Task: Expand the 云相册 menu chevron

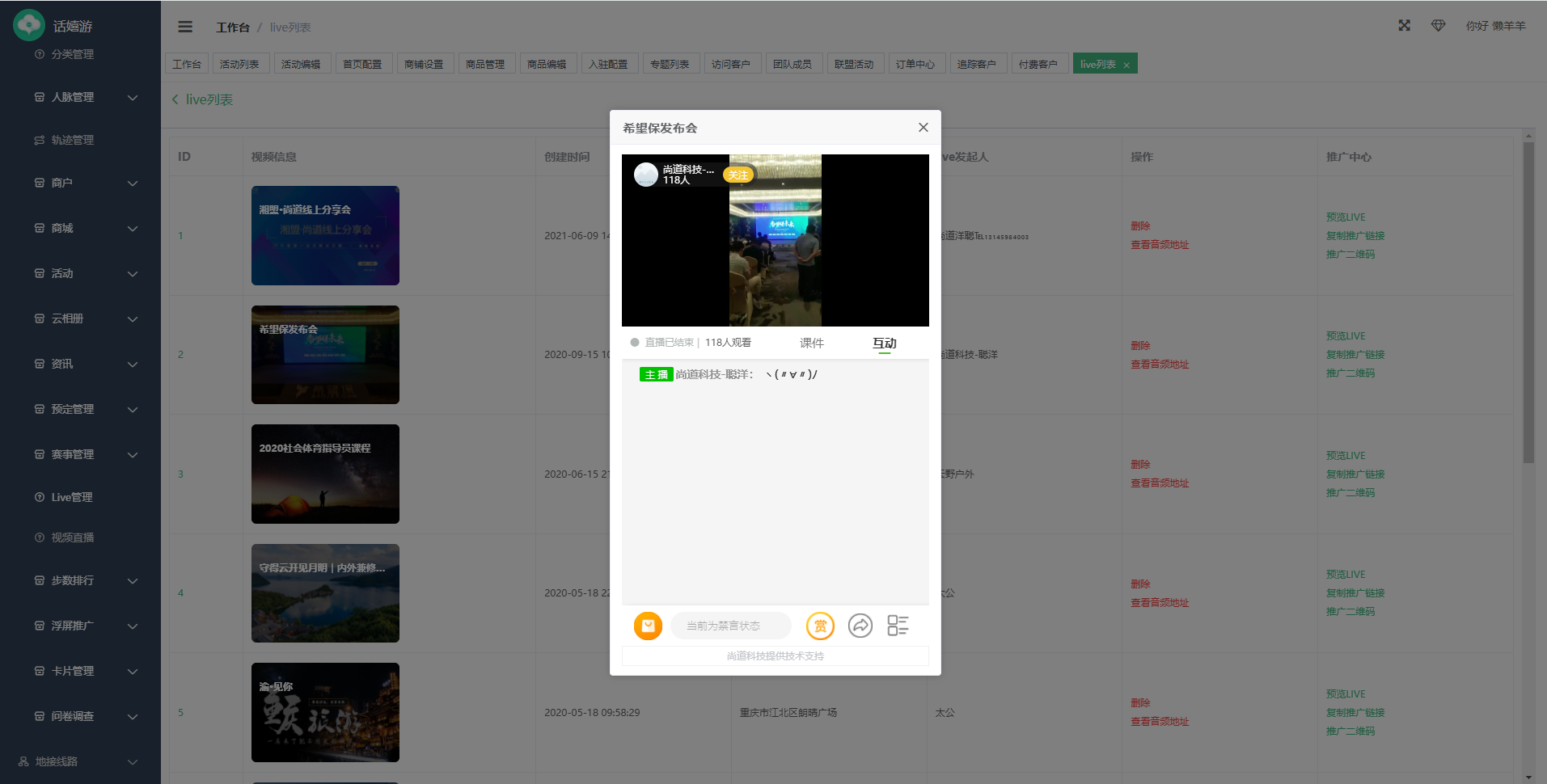Action: [133, 319]
